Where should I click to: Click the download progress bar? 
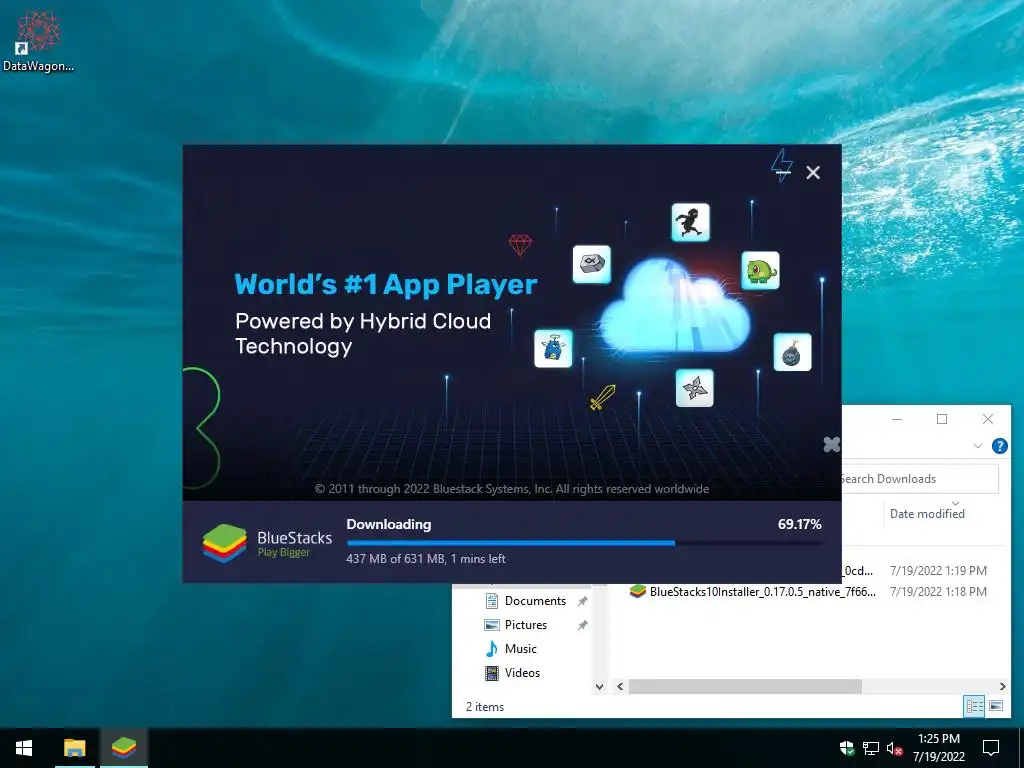584,543
